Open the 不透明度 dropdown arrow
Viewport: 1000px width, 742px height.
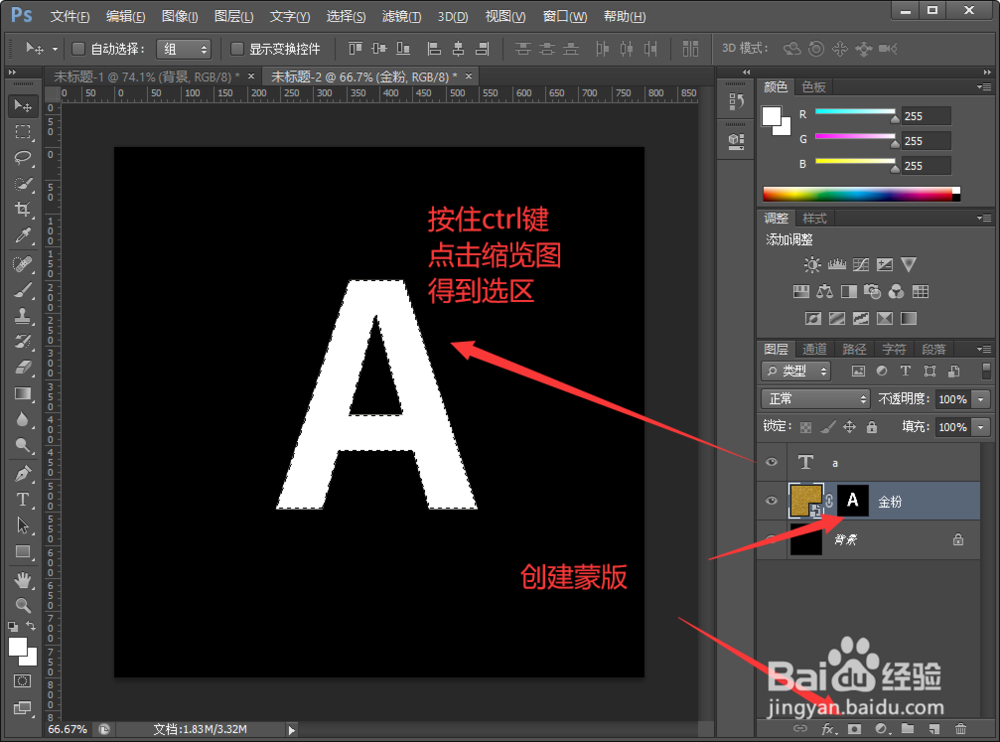978,398
